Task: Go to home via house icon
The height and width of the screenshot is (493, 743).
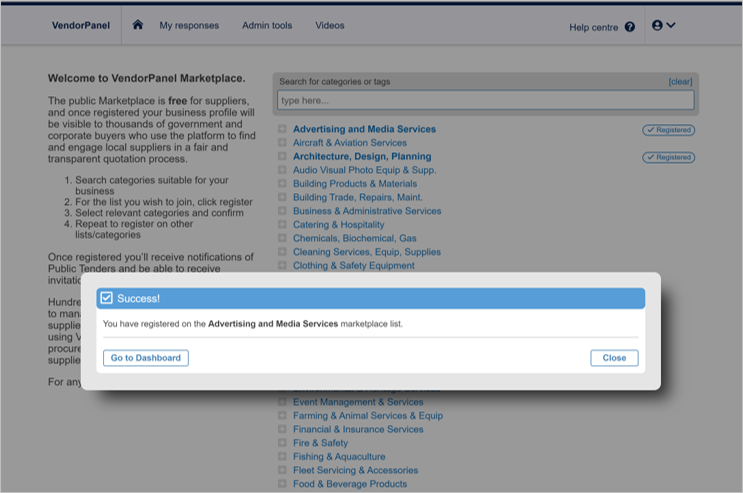Action: [137, 25]
